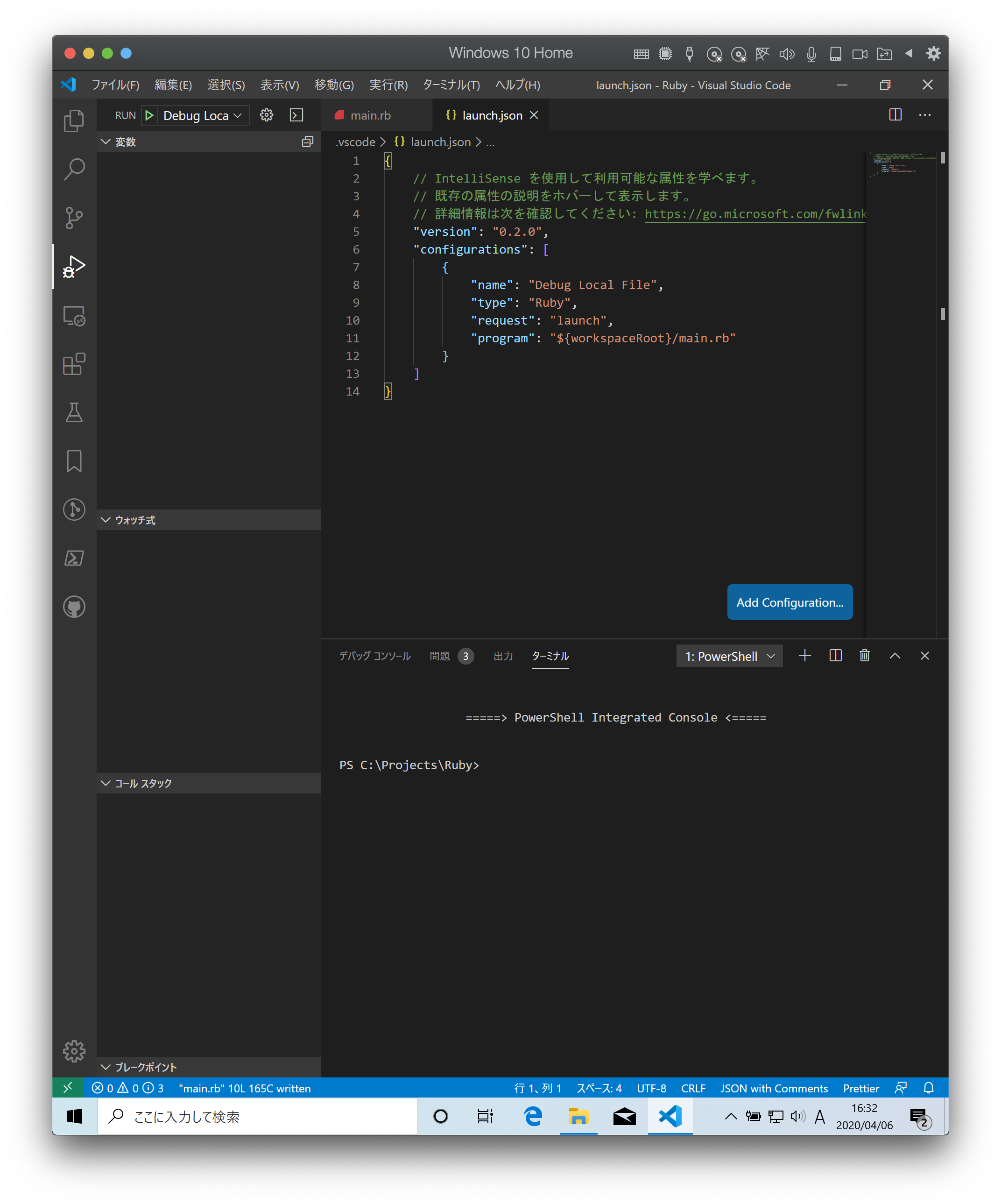1001x1204 pixels.
Task: Toggle the split editor layout button
Action: point(895,115)
